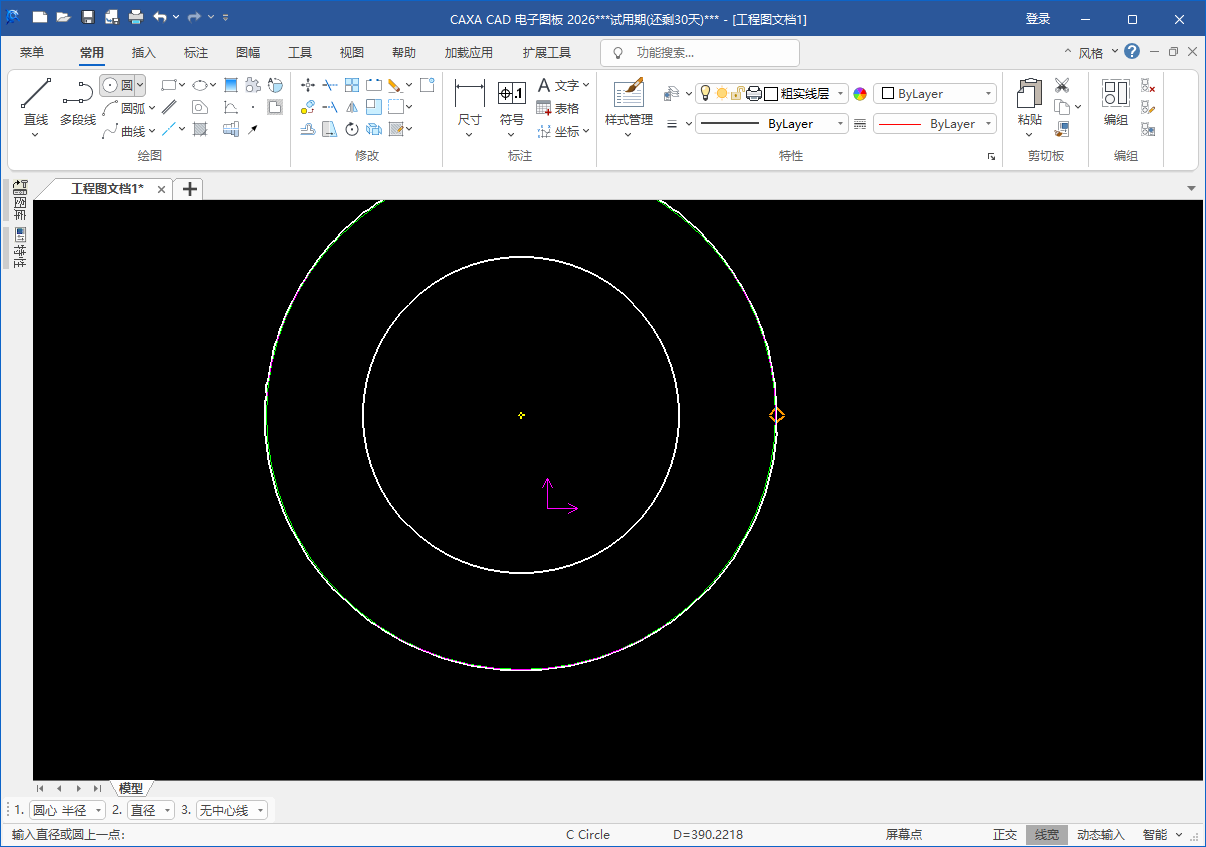Switch to the 视图 ribbon tab
The height and width of the screenshot is (847, 1206).
(x=352, y=53)
